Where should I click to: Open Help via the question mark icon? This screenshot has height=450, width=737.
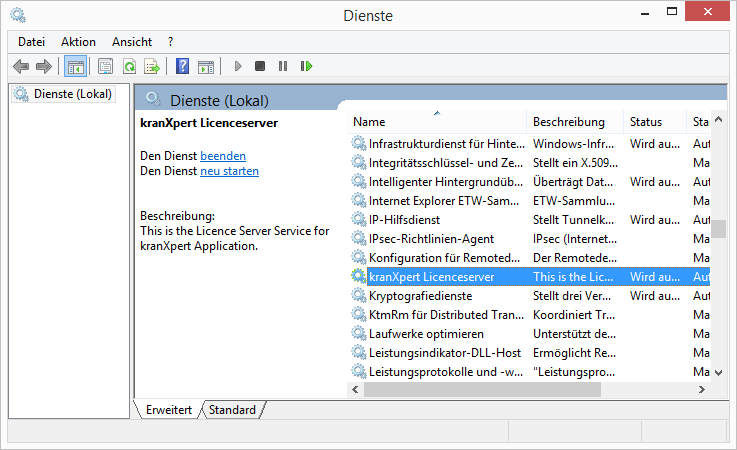point(182,66)
